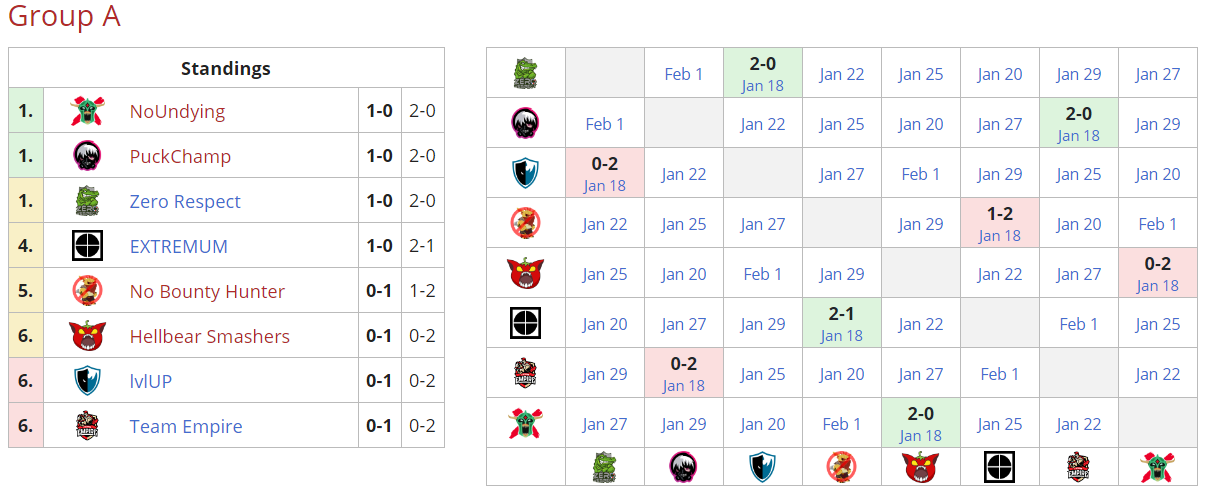Click the lvlUP shield logo in Standings

point(88,381)
